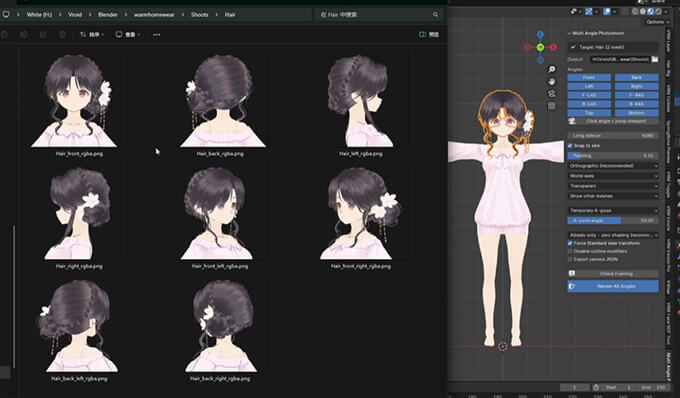
Task: Select Hair_front_right_rgba.png thumbnail
Action: [361, 214]
